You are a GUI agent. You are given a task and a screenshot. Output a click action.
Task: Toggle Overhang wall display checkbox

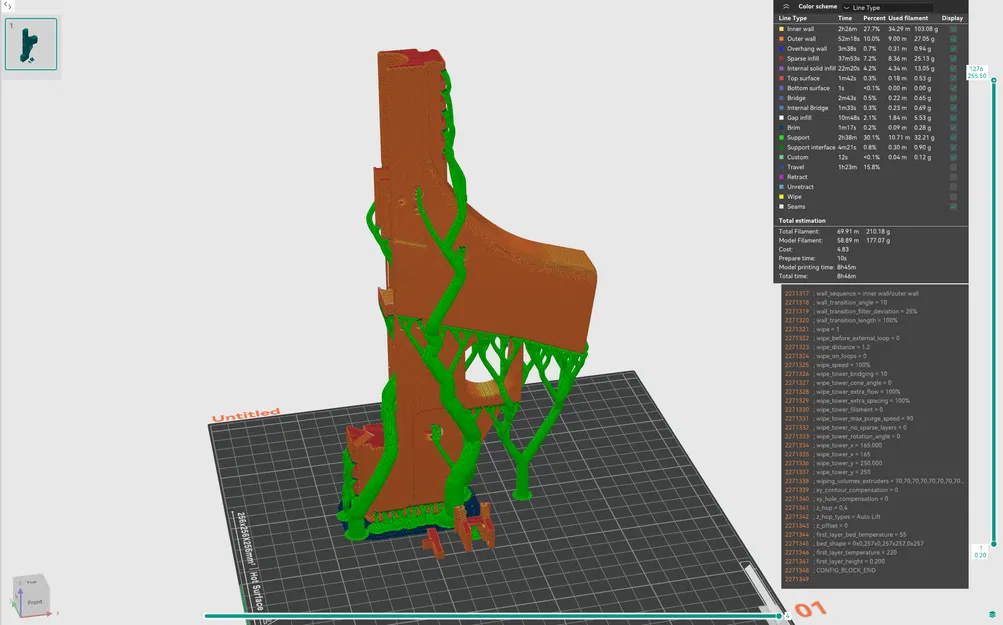pyautogui.click(x=953, y=49)
